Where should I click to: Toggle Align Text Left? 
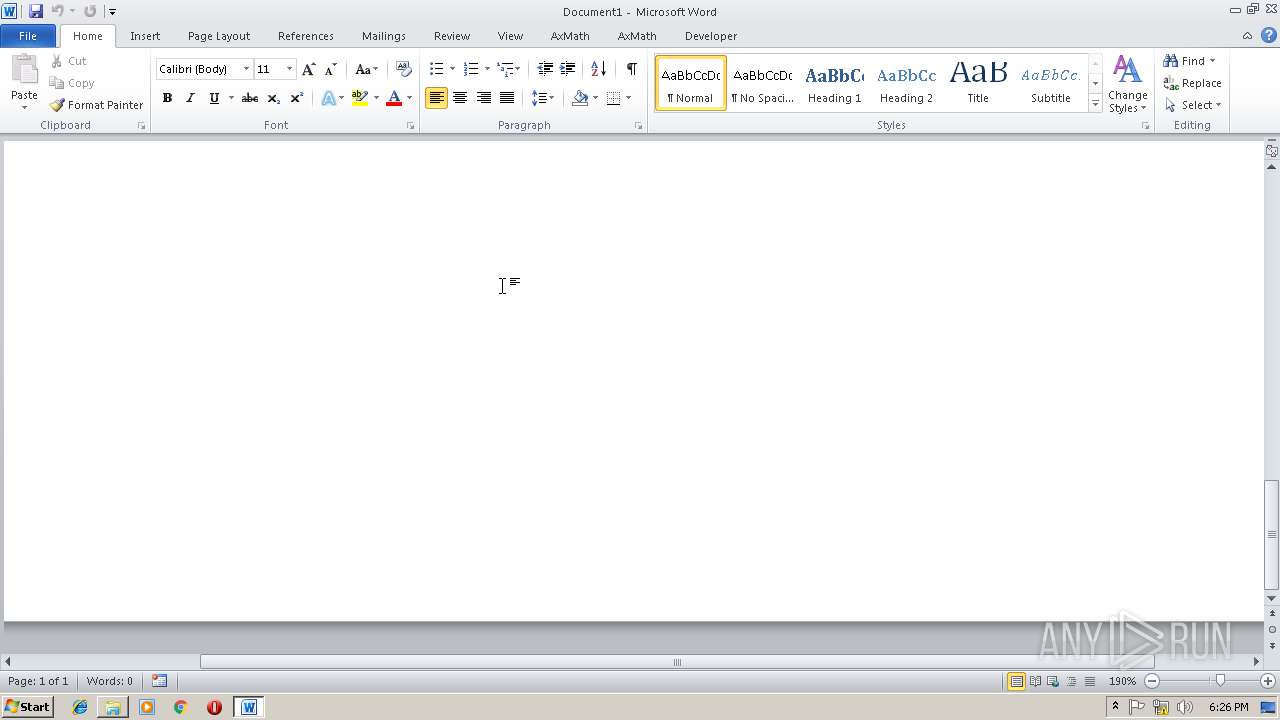point(436,98)
